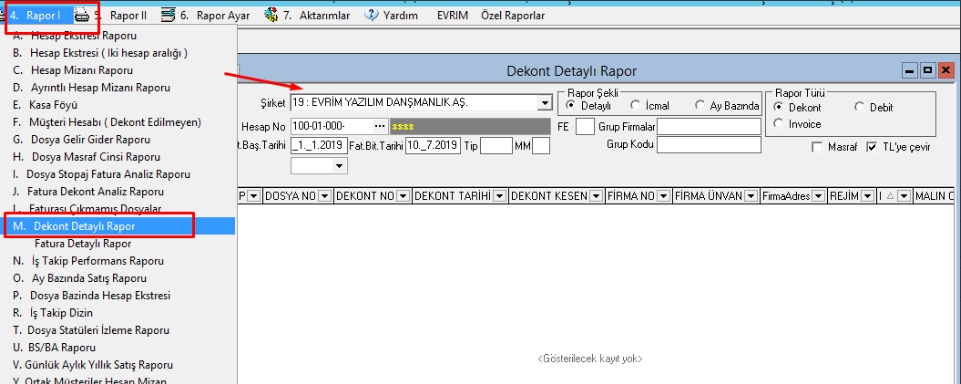Choose F. Müşteri Hesabı (Dekont Edilmeyen)

[118, 122]
